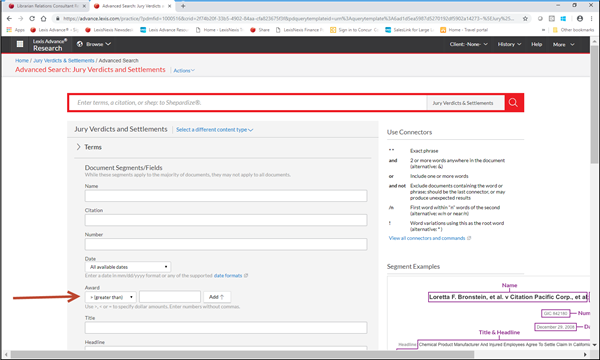This screenshot has height=360, width=600.
Task: Open the Lexis Advance Resources bookmark
Action: tap(164, 30)
